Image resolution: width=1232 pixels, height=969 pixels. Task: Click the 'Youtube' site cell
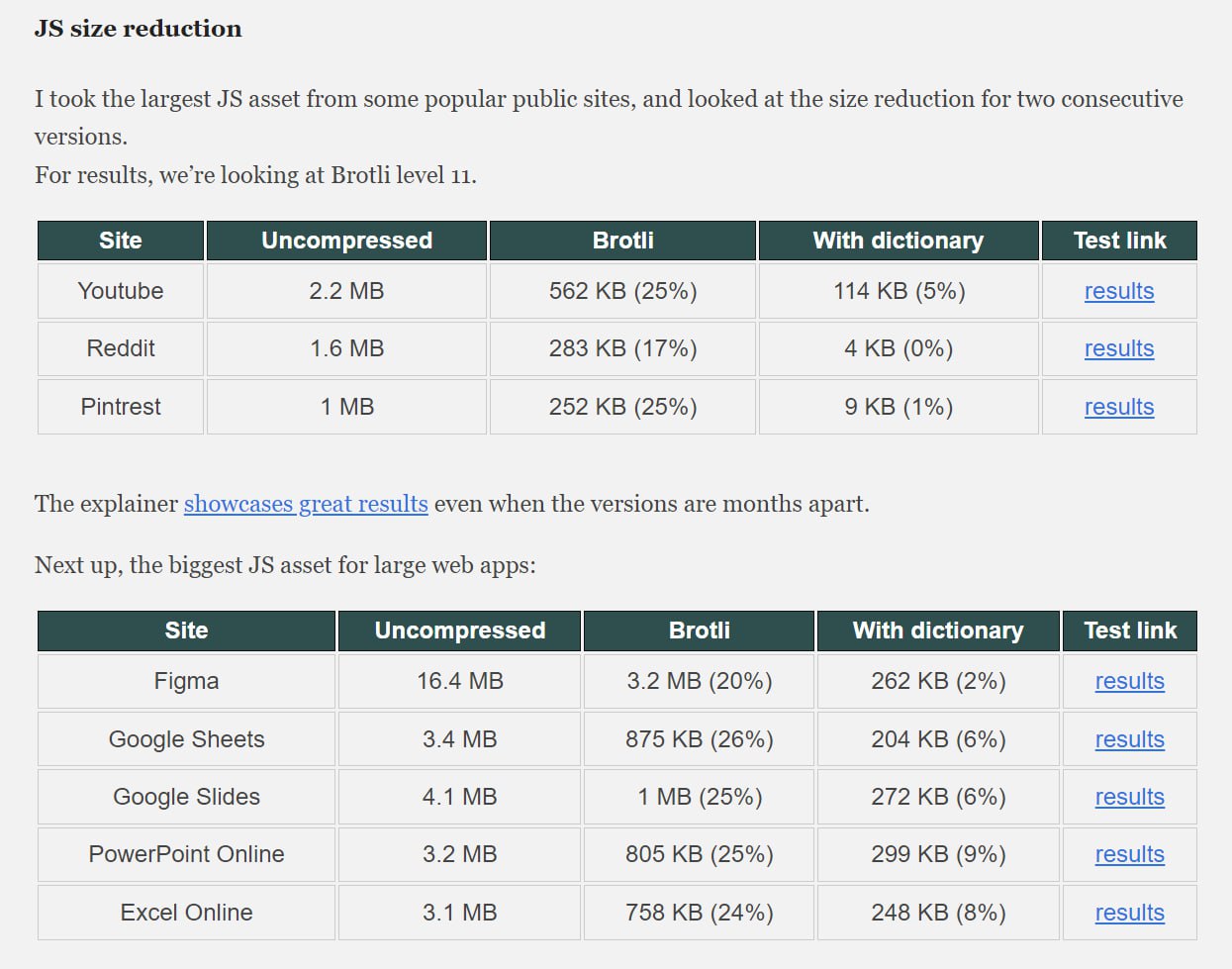121,291
